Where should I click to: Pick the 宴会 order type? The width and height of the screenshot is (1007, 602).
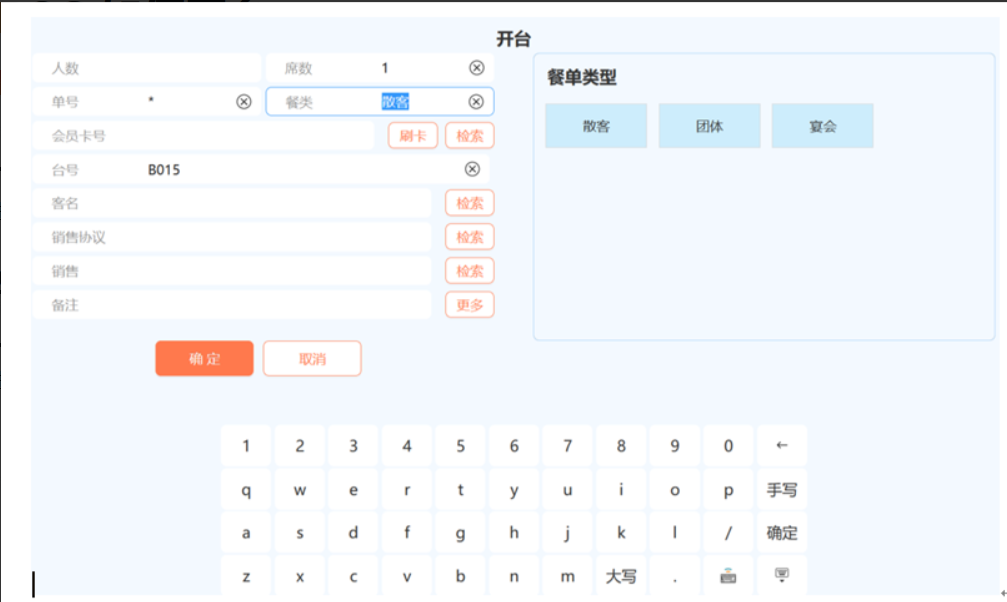pos(822,126)
